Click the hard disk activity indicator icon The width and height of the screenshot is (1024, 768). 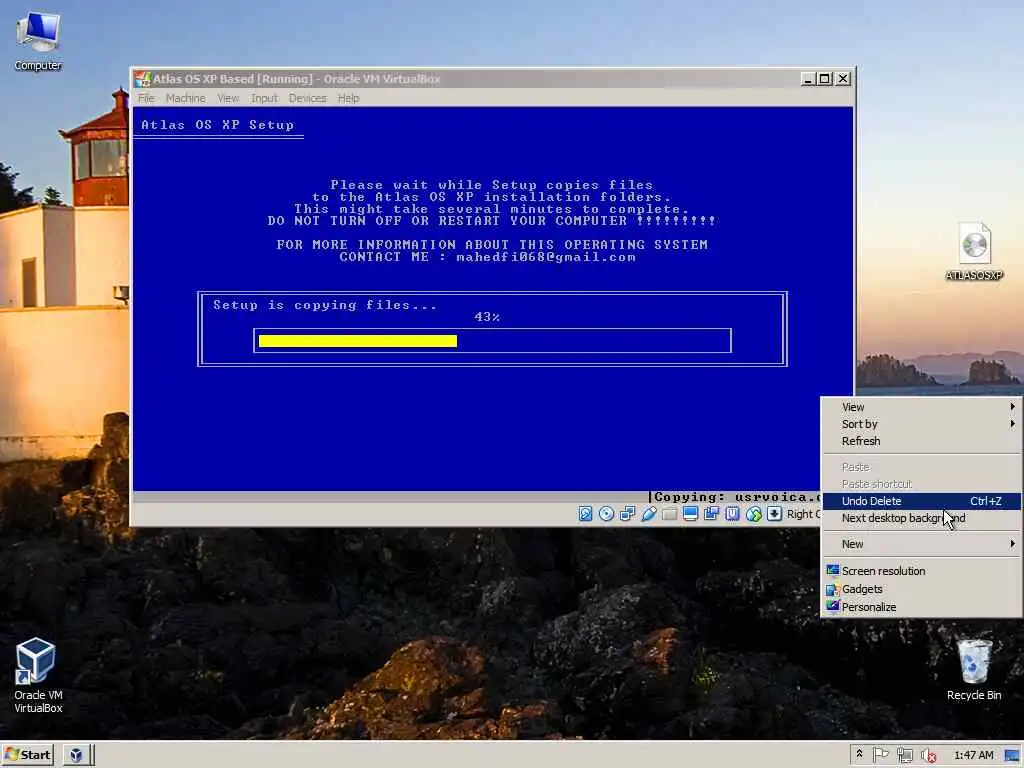(585, 514)
